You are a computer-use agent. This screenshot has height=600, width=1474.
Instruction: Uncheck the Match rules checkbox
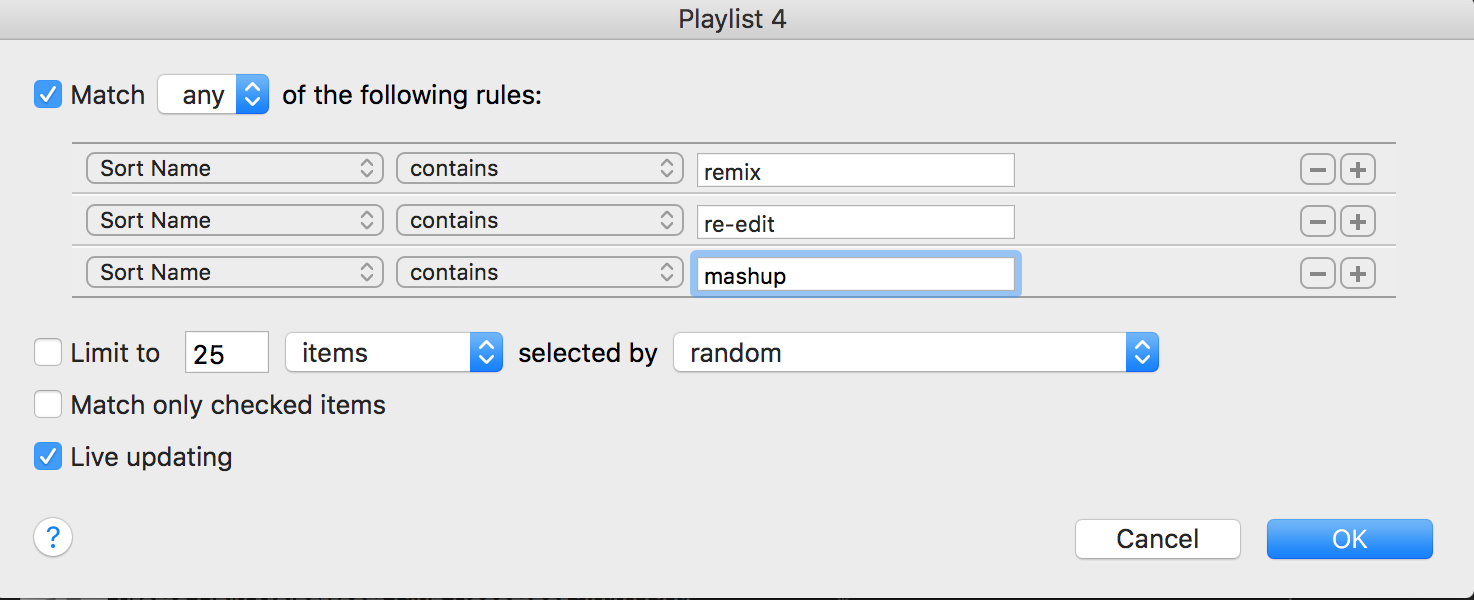[x=48, y=95]
